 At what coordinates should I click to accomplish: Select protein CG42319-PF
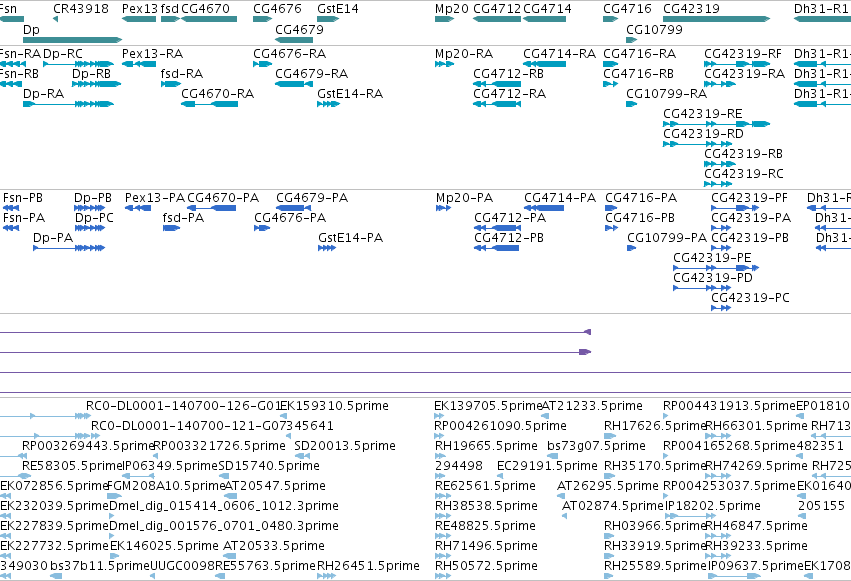click(x=750, y=198)
